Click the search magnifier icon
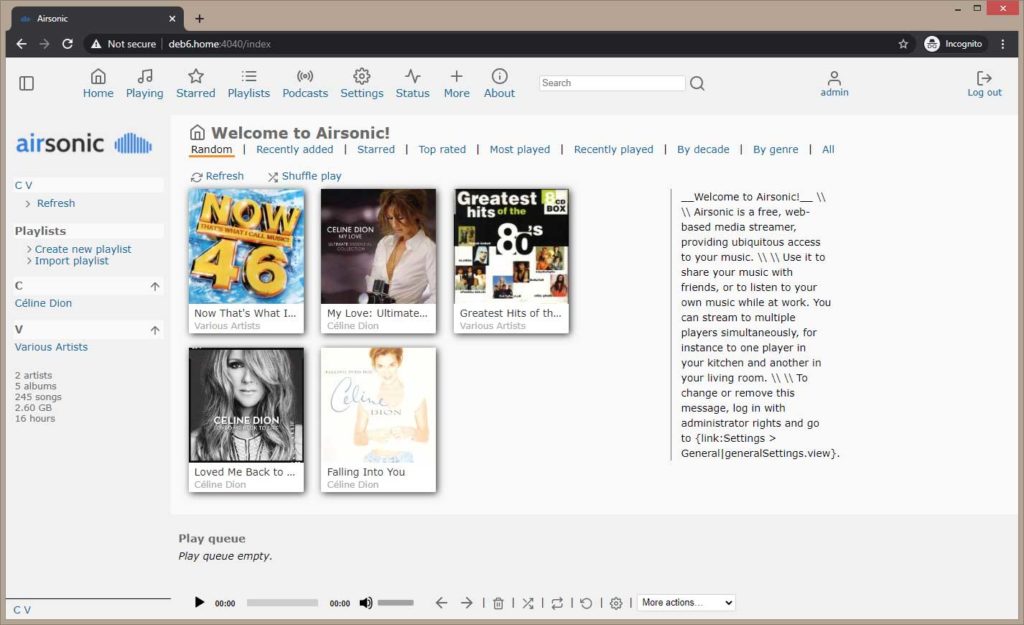The height and width of the screenshot is (625, 1024). [697, 84]
